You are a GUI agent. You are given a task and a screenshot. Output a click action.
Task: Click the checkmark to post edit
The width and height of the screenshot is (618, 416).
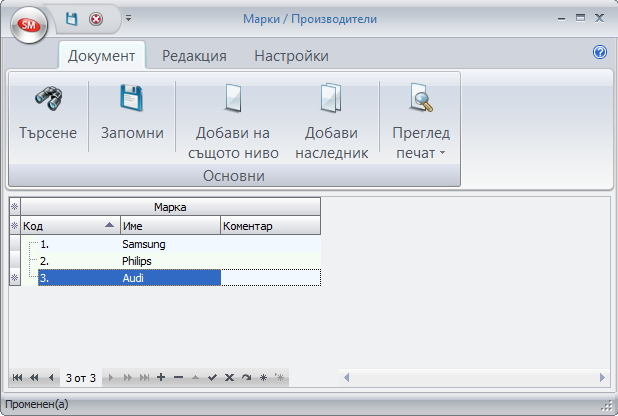(x=212, y=377)
